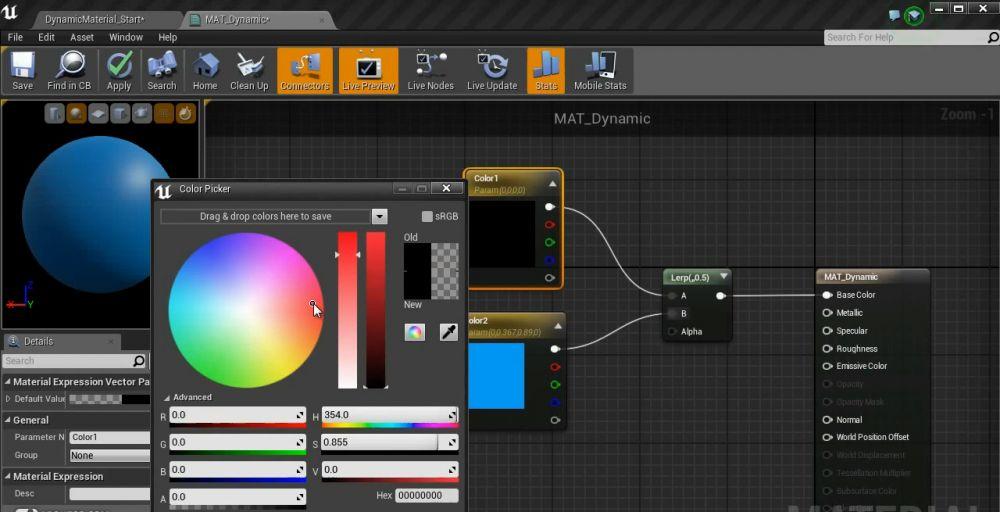Enable the sRGB checkbox
The height and width of the screenshot is (512, 1000).
[427, 216]
